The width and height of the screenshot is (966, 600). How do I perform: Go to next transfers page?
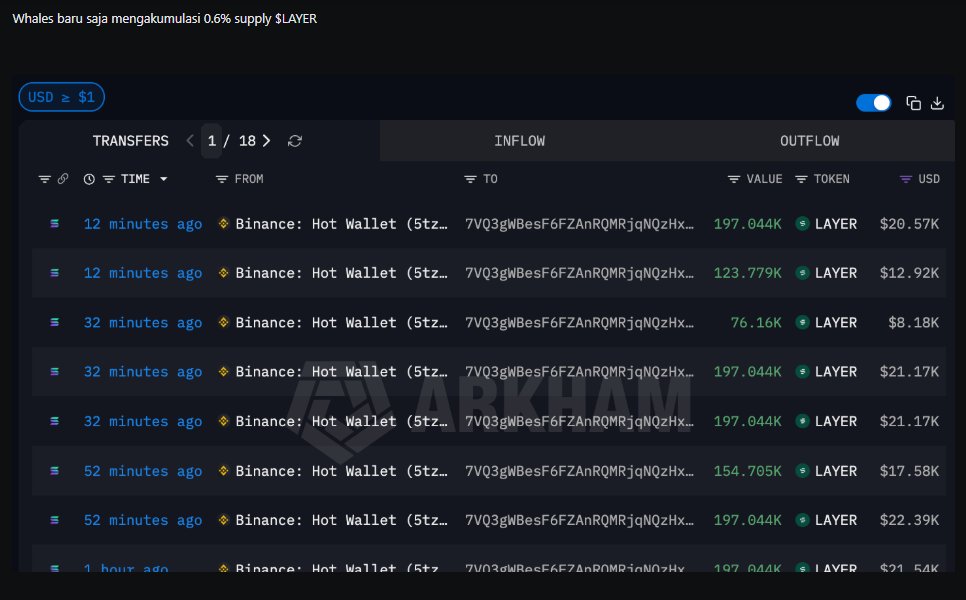(x=266, y=141)
